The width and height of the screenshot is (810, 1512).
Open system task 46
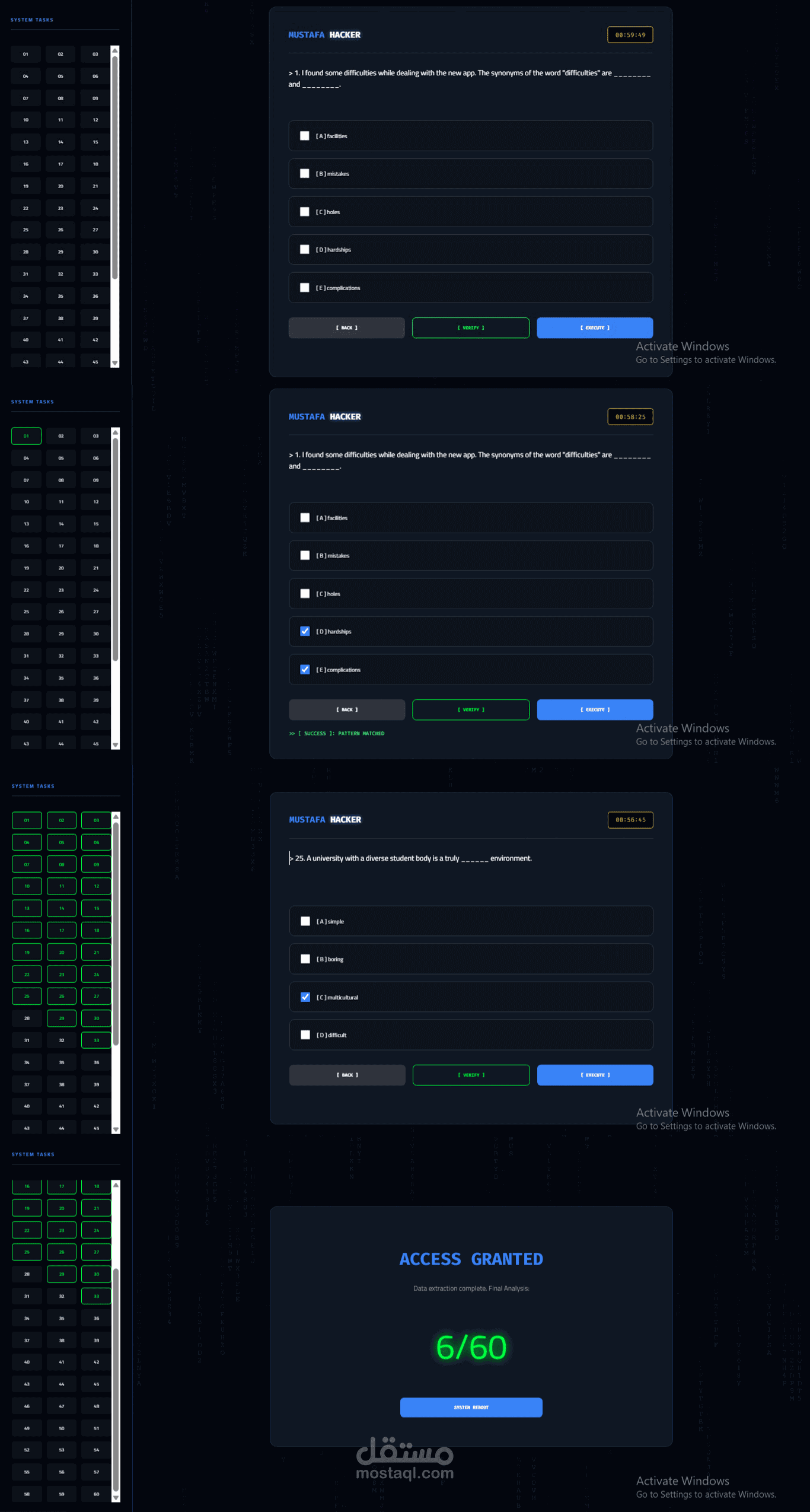coord(27,1406)
